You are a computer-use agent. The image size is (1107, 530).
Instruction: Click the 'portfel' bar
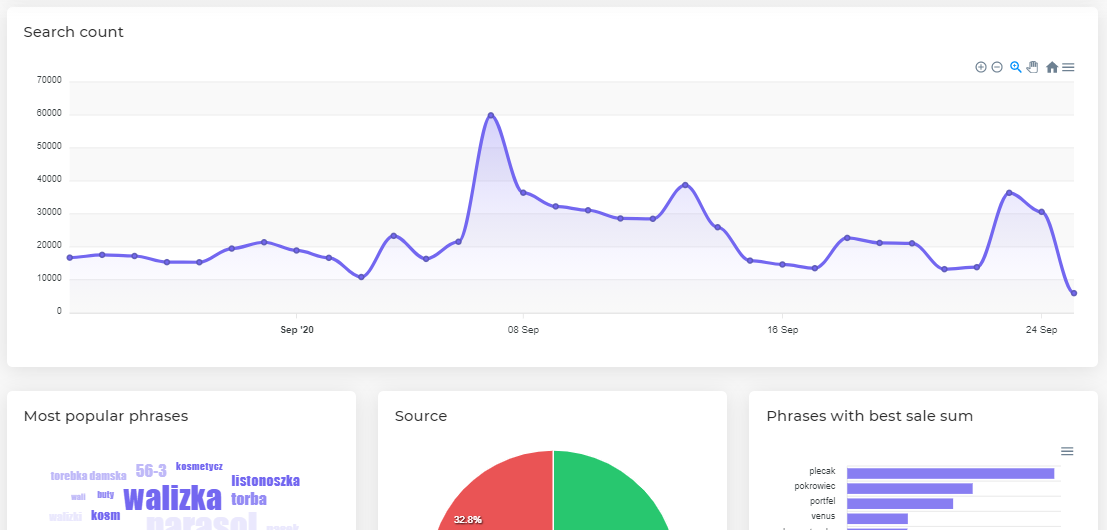900,503
